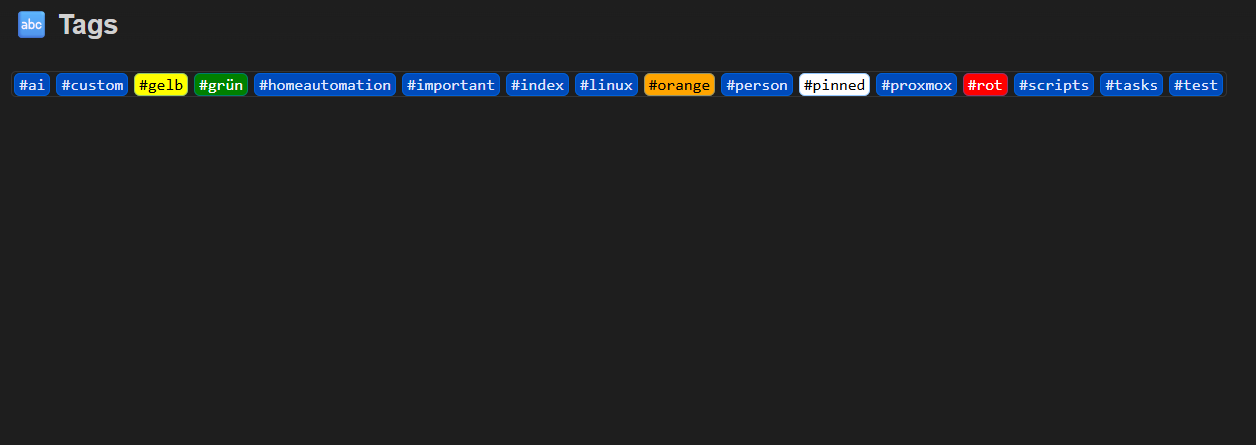Select the #custom tag
The width and height of the screenshot is (1256, 445).
92,85
